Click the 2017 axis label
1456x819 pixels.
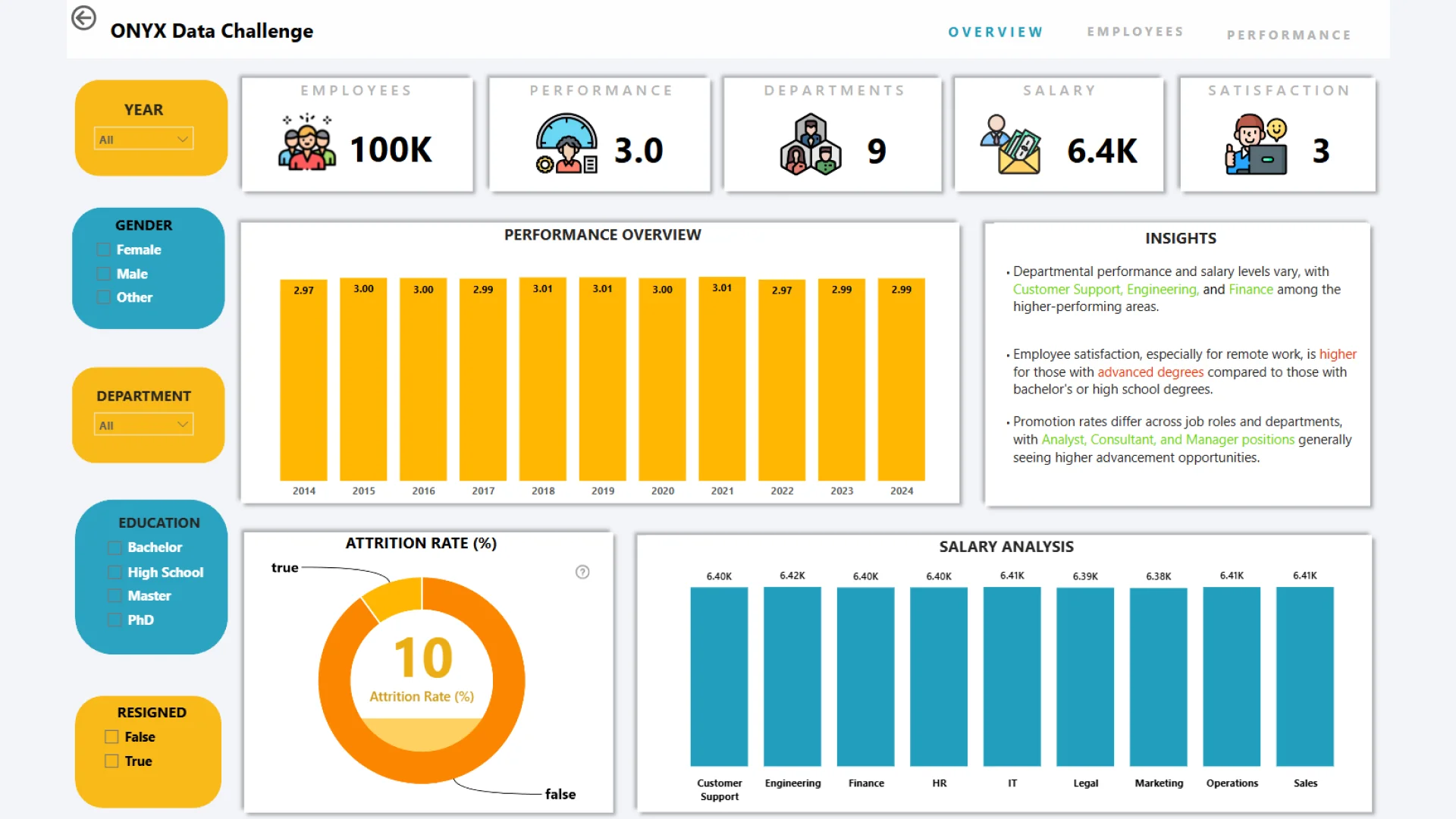[483, 491]
